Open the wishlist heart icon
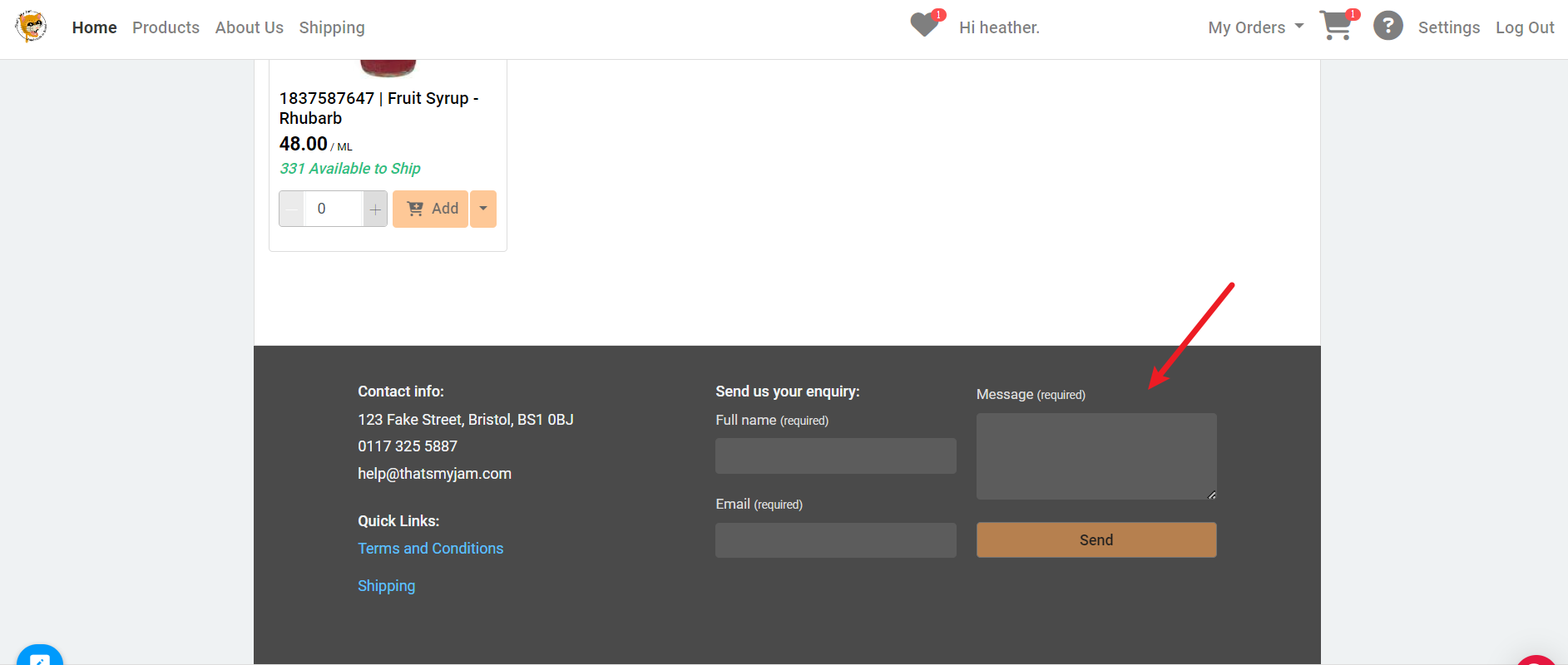 pyautogui.click(x=925, y=25)
